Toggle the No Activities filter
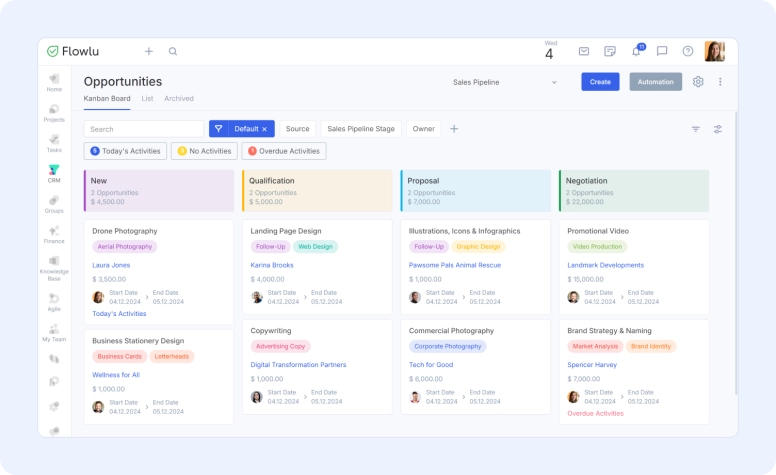This screenshot has width=776, height=475. pyautogui.click(x=204, y=151)
